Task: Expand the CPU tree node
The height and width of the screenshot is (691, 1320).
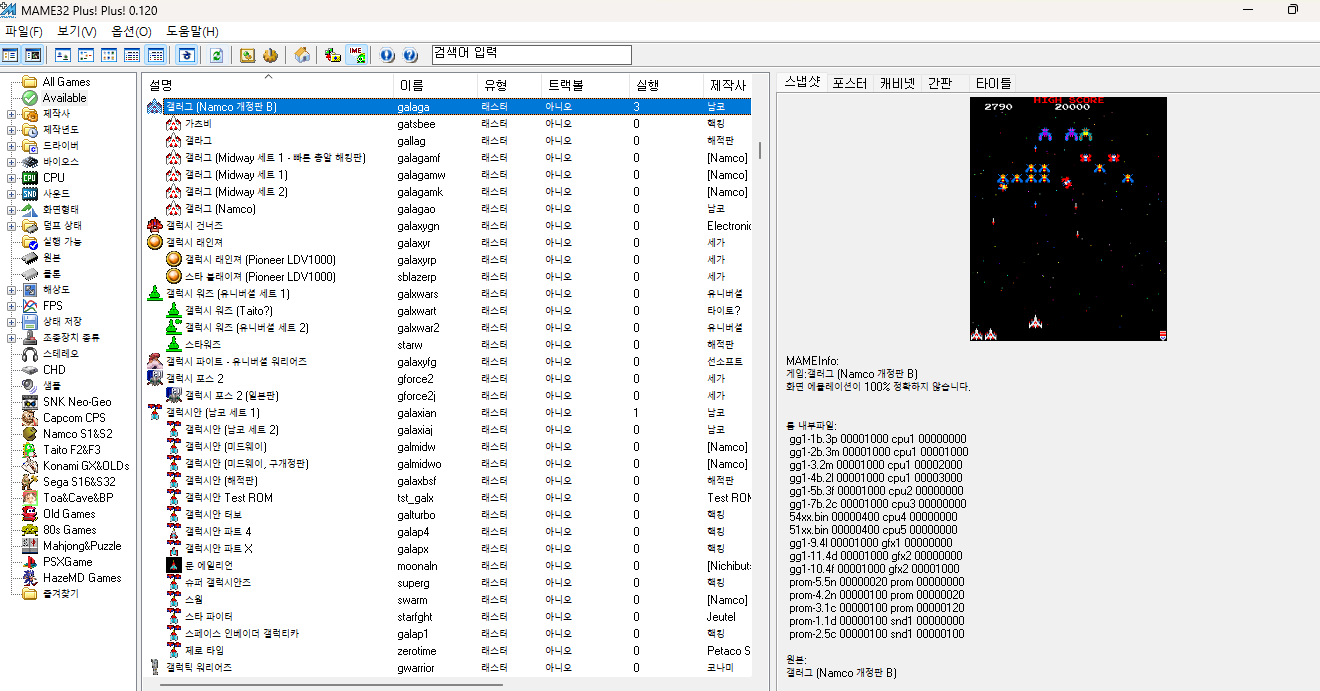Action: 11,178
